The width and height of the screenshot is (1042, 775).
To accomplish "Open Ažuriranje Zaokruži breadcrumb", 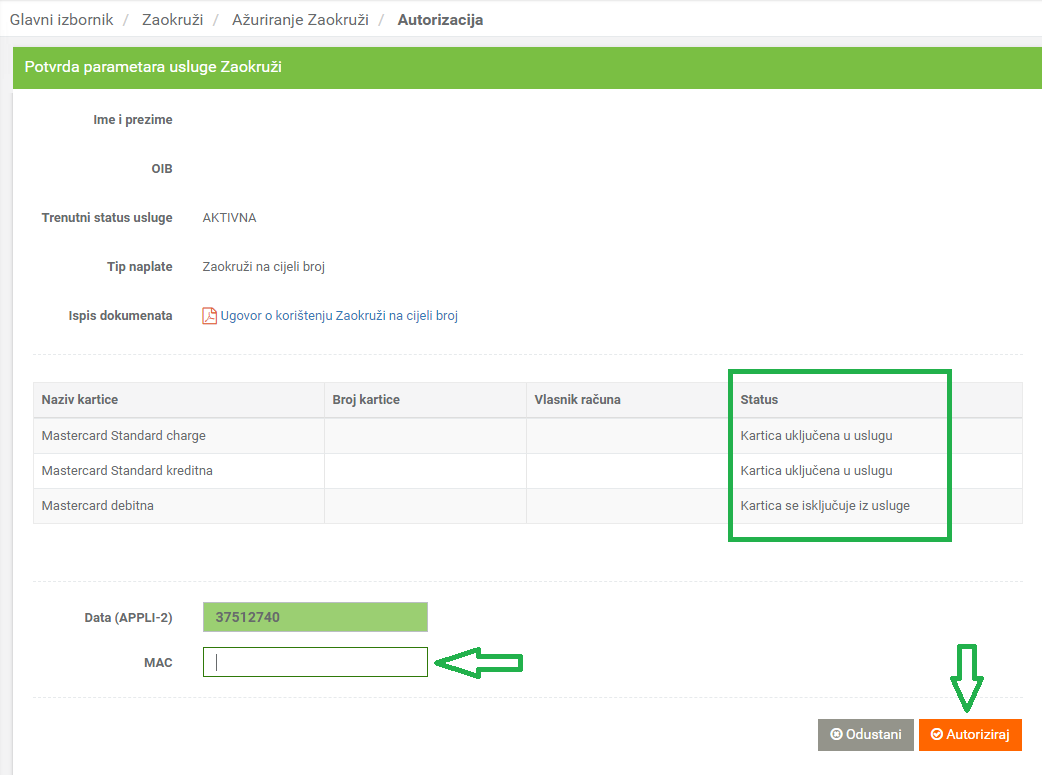I will pos(300,20).
